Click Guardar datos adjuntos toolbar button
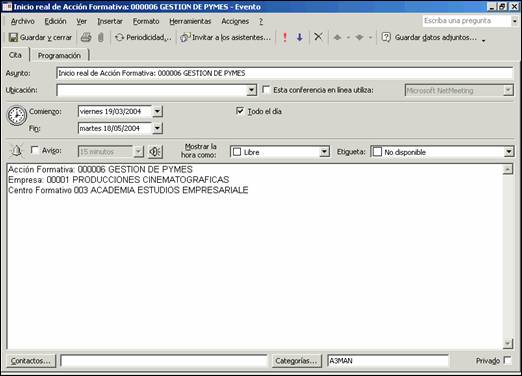 (429, 38)
